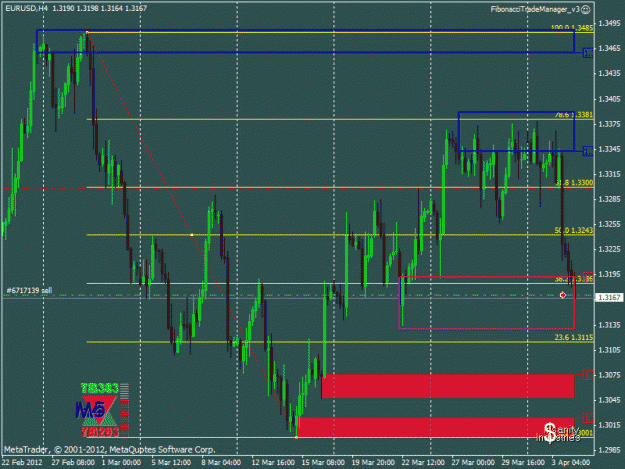
Task: Click the blue price tag beside 1.3345
Action: click(588, 151)
